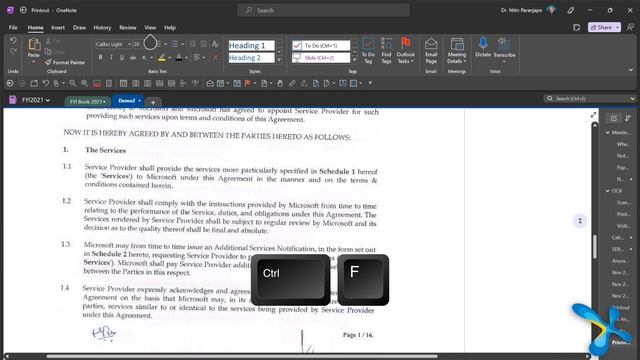Switch to the Review tab

click(128, 28)
